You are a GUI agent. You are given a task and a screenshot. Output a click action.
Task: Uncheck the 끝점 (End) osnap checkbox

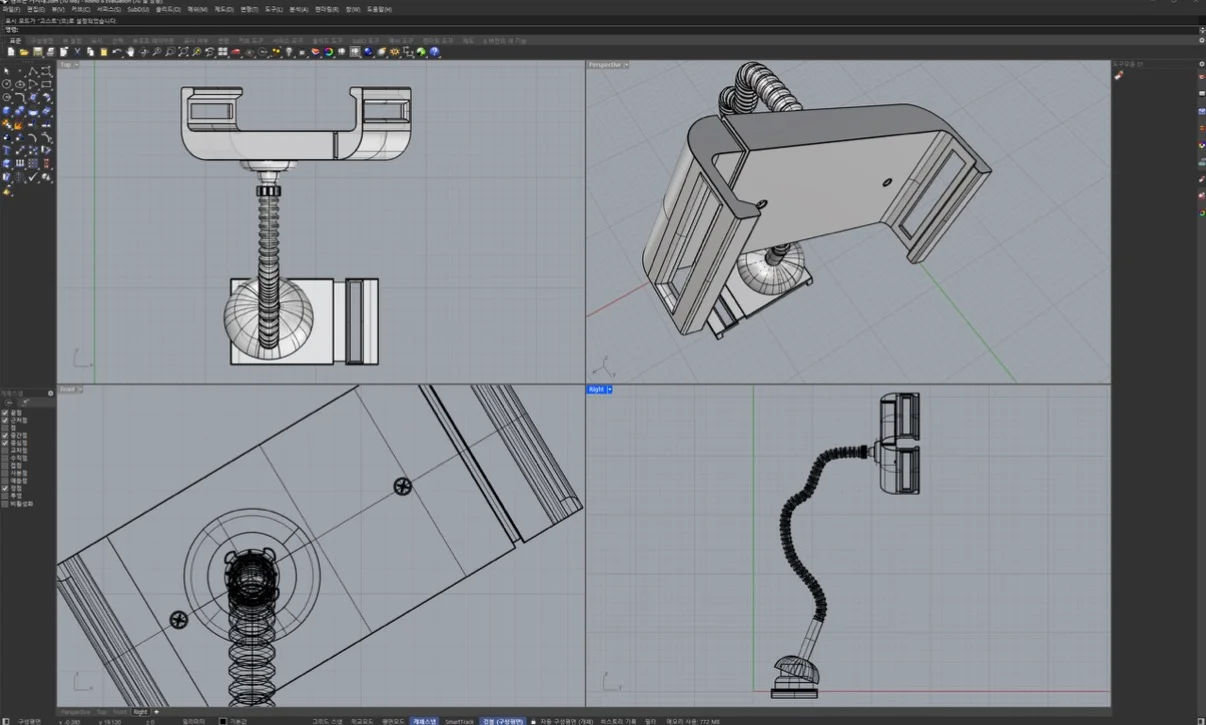tap(5, 413)
